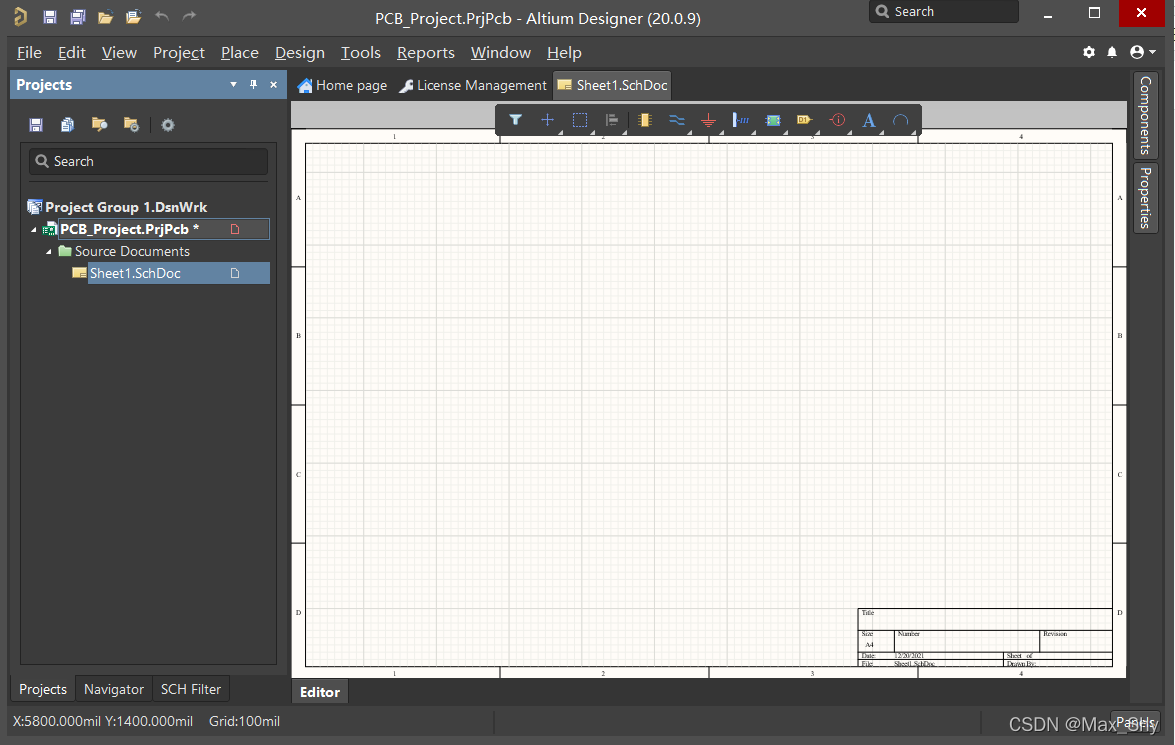Open the Components side panel
Screen dimensions: 1175x745
1145,115
